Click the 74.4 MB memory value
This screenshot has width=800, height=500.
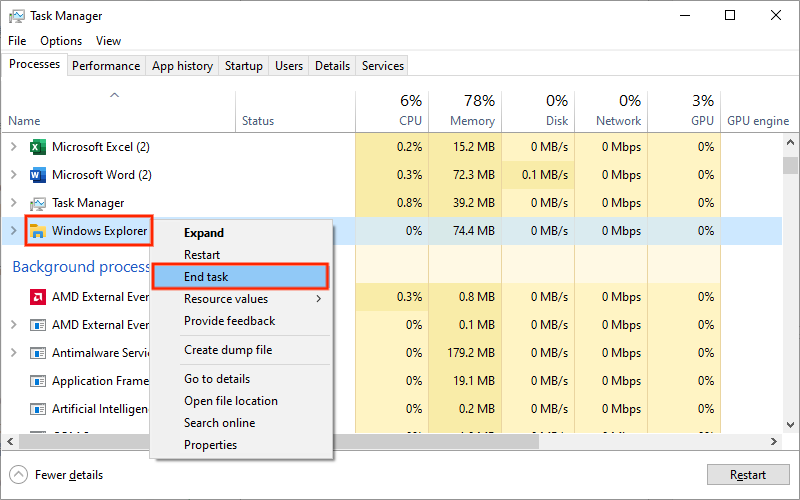(x=473, y=231)
